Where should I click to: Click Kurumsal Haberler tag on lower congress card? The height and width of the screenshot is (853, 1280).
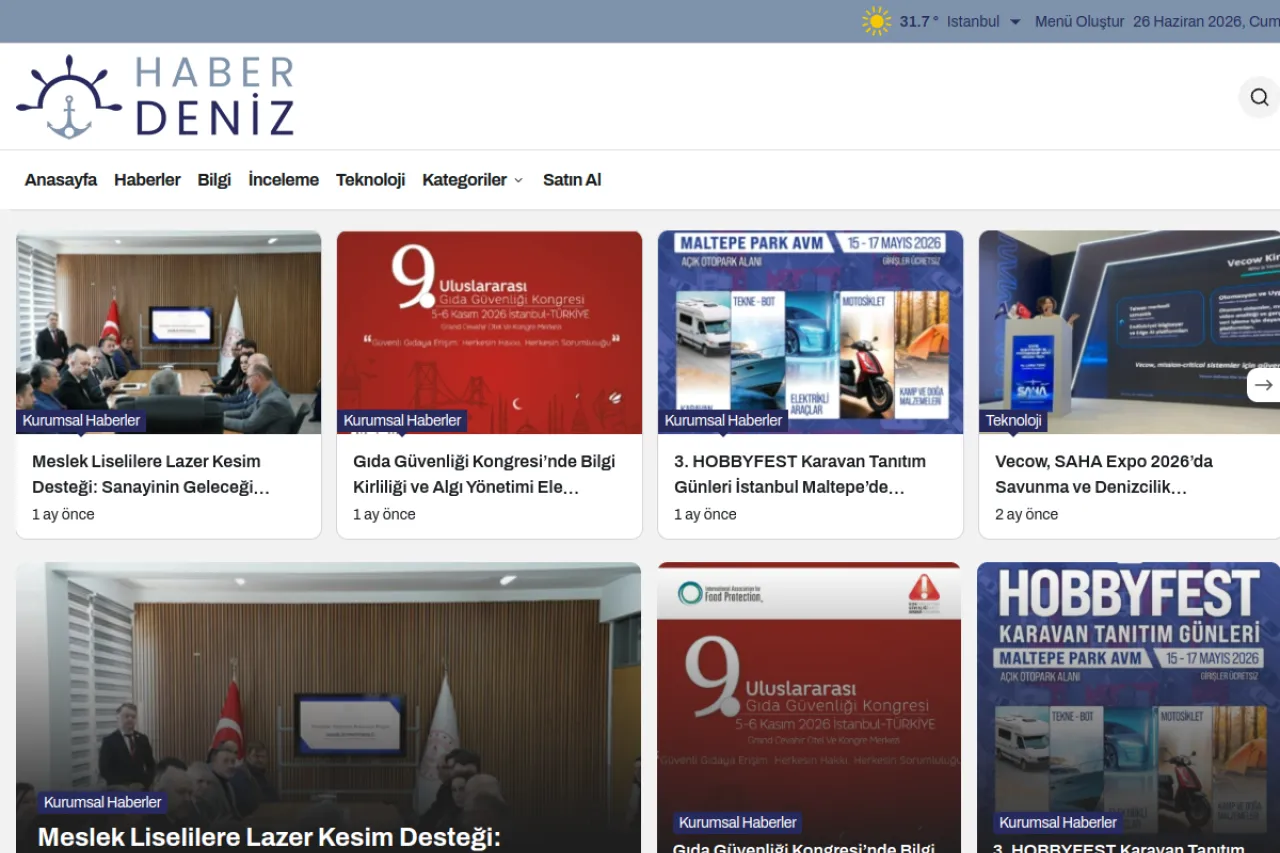tap(738, 822)
